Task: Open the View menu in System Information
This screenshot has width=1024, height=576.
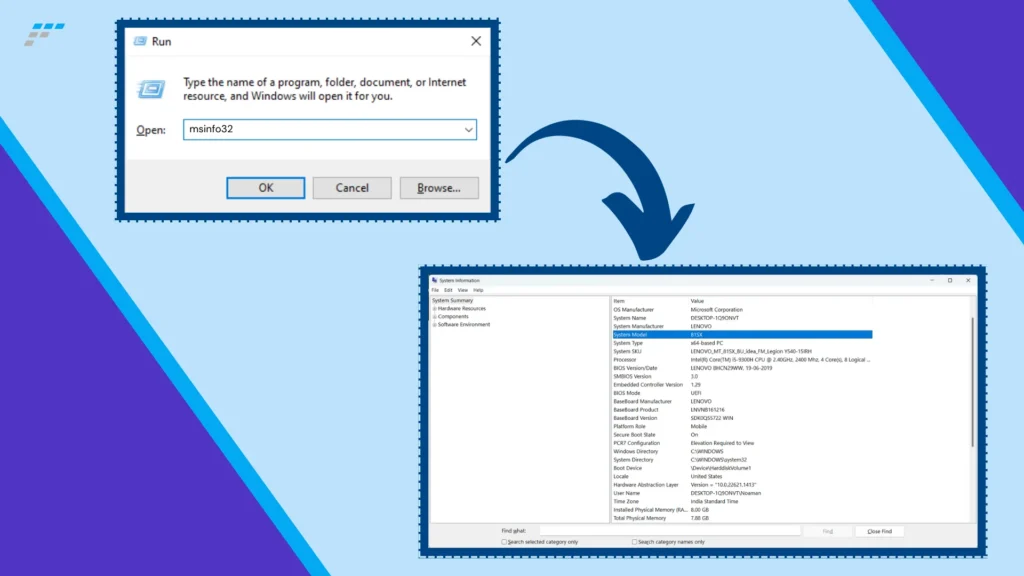Action: point(462,290)
